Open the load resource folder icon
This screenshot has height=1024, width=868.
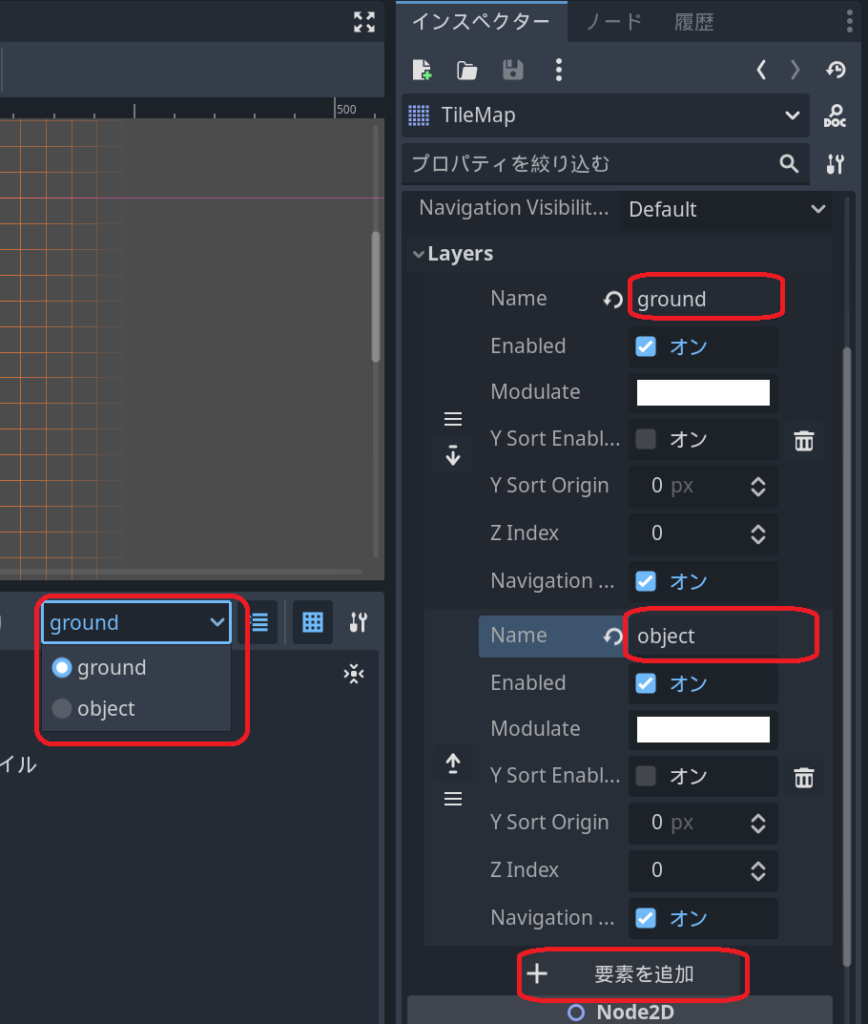467,70
